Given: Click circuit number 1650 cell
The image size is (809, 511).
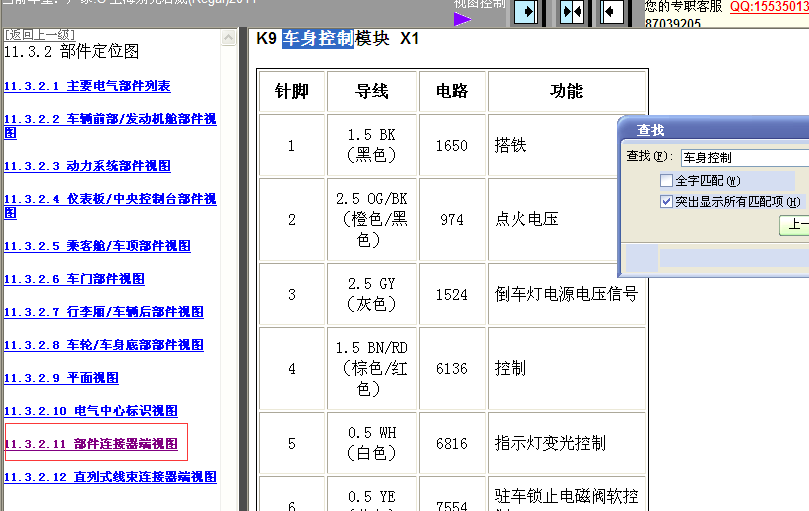Looking at the screenshot, I should (452, 145).
